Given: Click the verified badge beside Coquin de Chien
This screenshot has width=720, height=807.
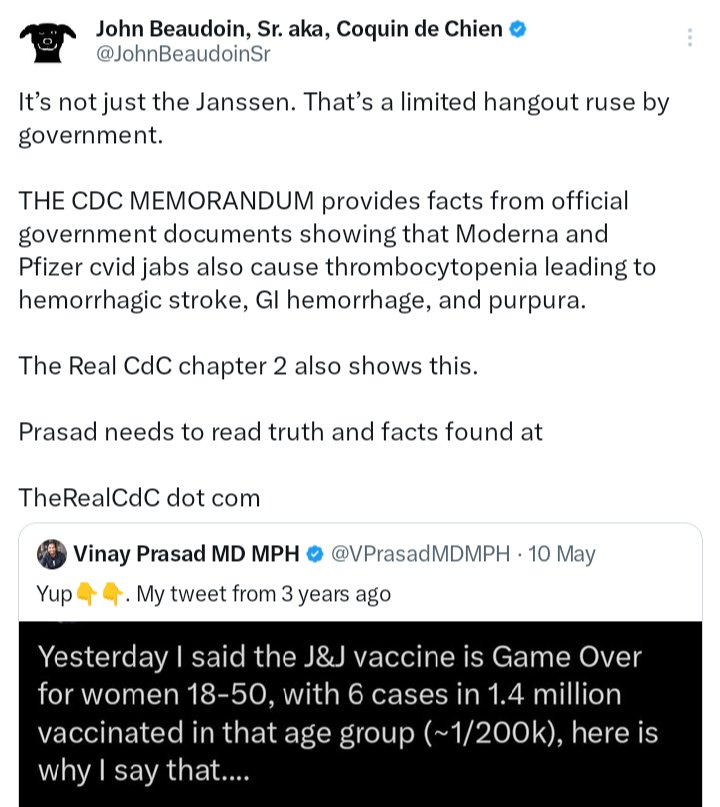Looking at the screenshot, I should (517, 30).
